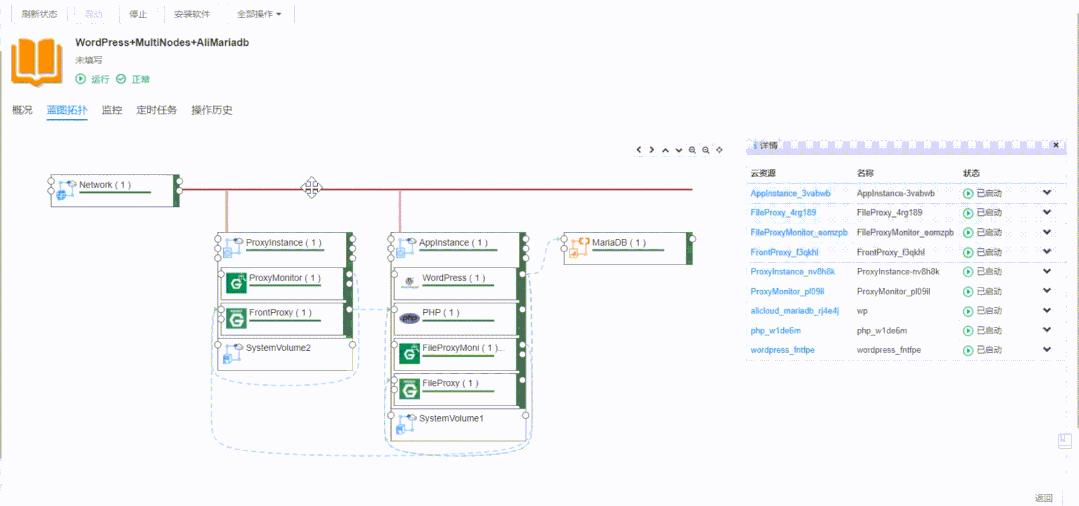Select the ProxyInstance node icon
This screenshot has width=1079, height=506.
[x=234, y=247]
